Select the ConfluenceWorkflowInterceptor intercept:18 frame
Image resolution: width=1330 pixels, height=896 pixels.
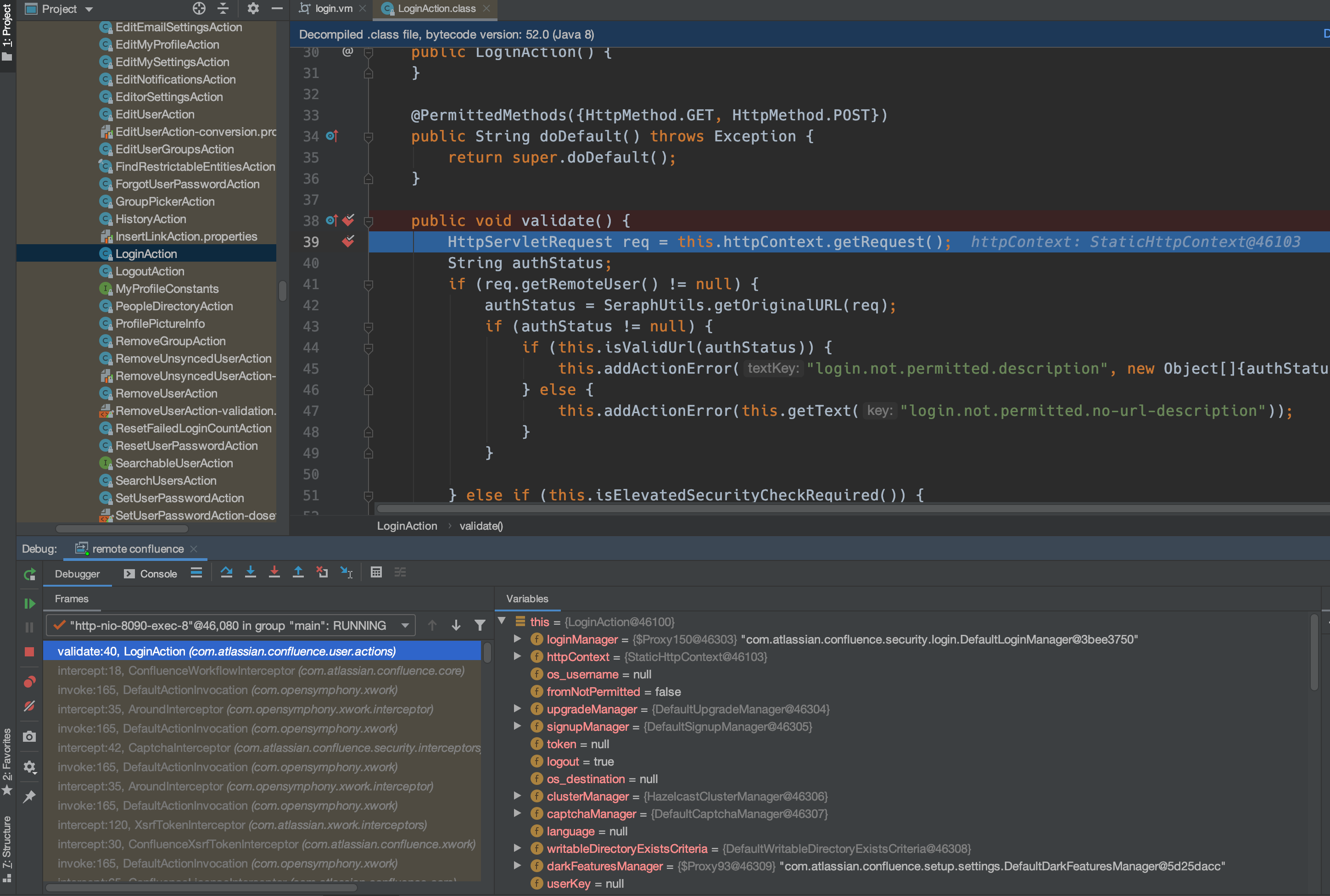click(x=262, y=670)
